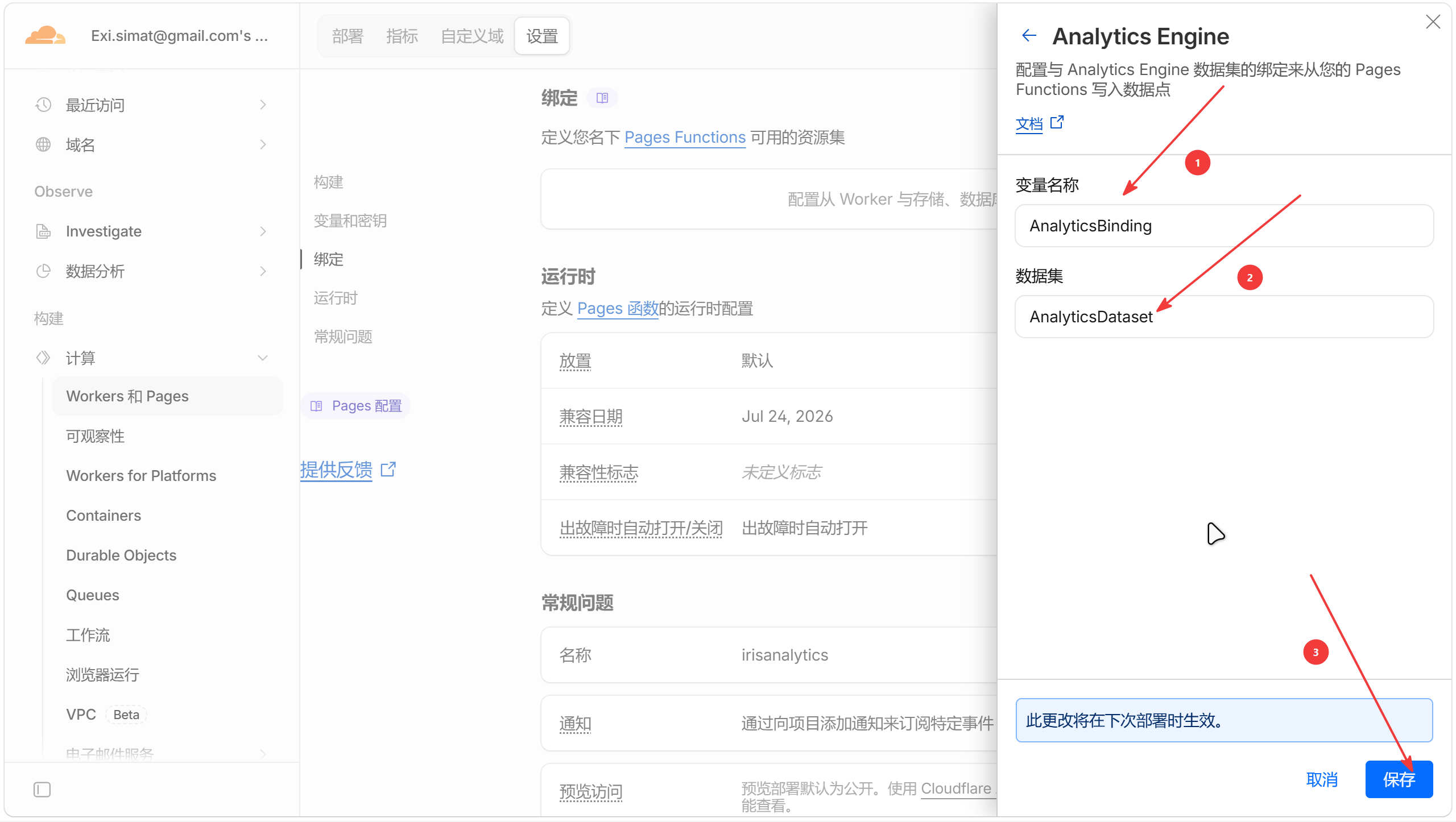
Task: Collapse the 计算 section chevron
Action: tap(263, 358)
